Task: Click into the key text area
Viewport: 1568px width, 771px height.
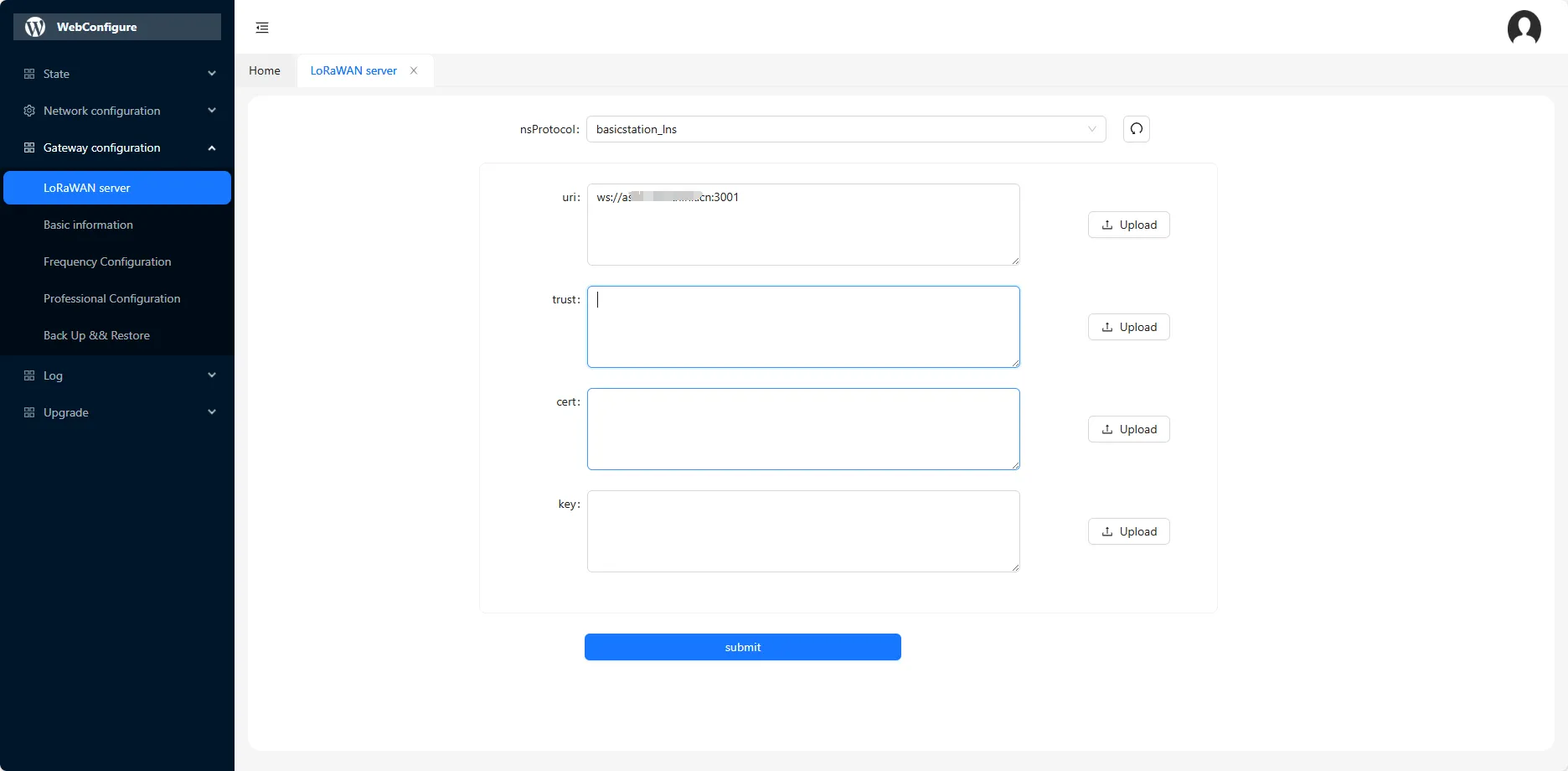Action: coord(803,531)
